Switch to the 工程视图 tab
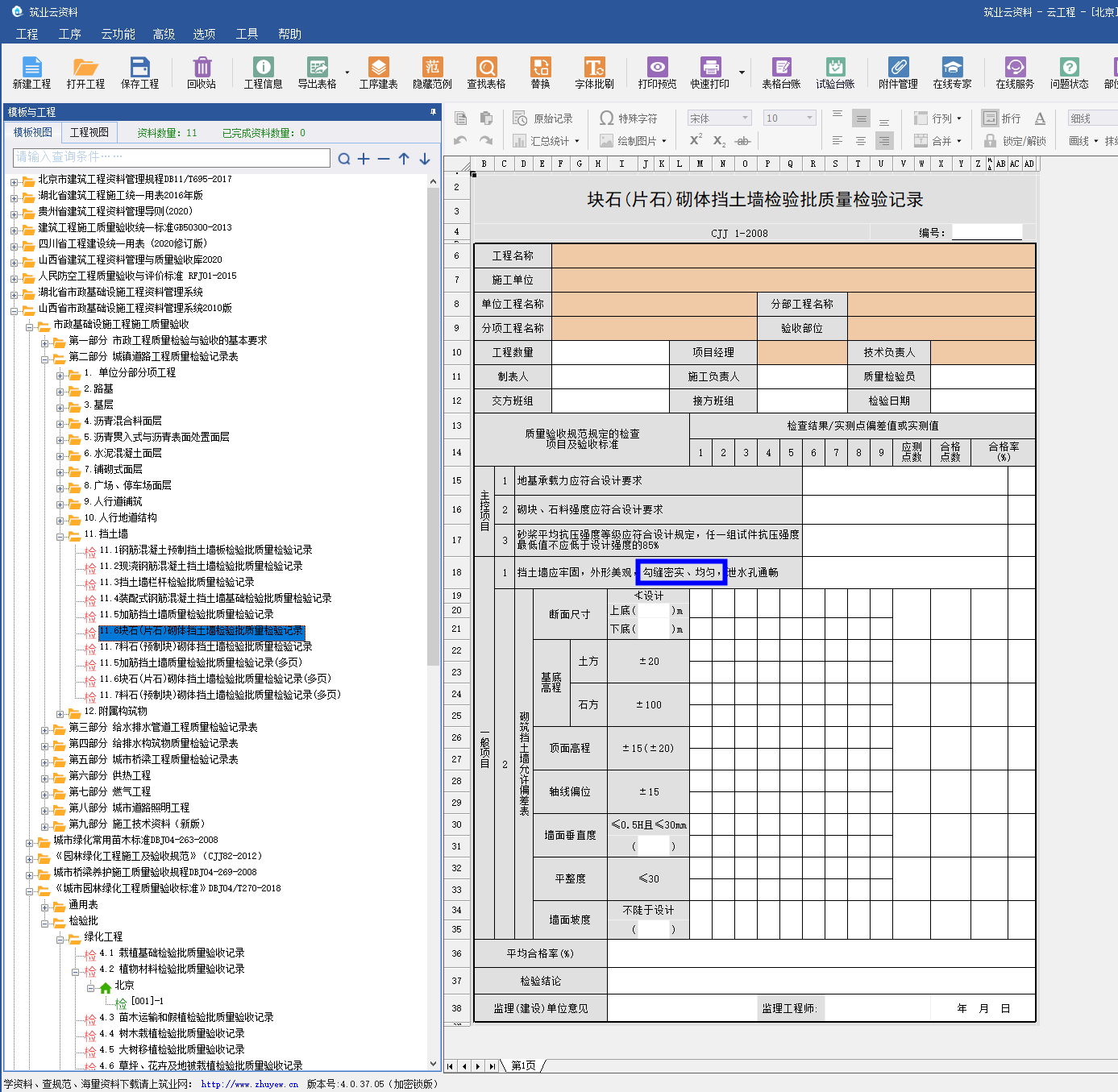 pyautogui.click(x=89, y=132)
